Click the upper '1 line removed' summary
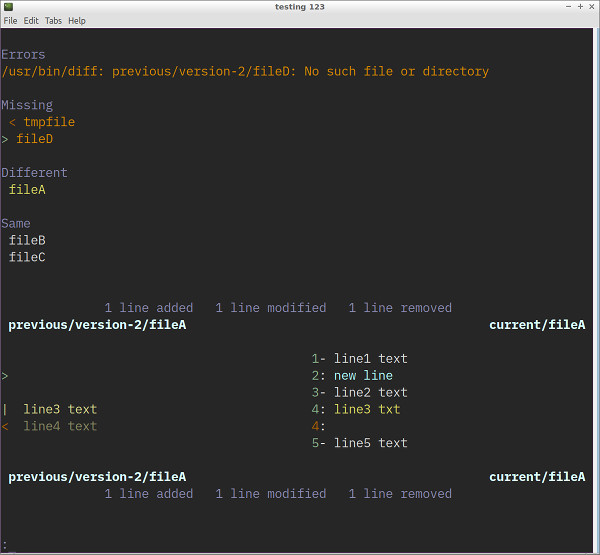Image resolution: width=600 pixels, height=555 pixels. point(400,308)
